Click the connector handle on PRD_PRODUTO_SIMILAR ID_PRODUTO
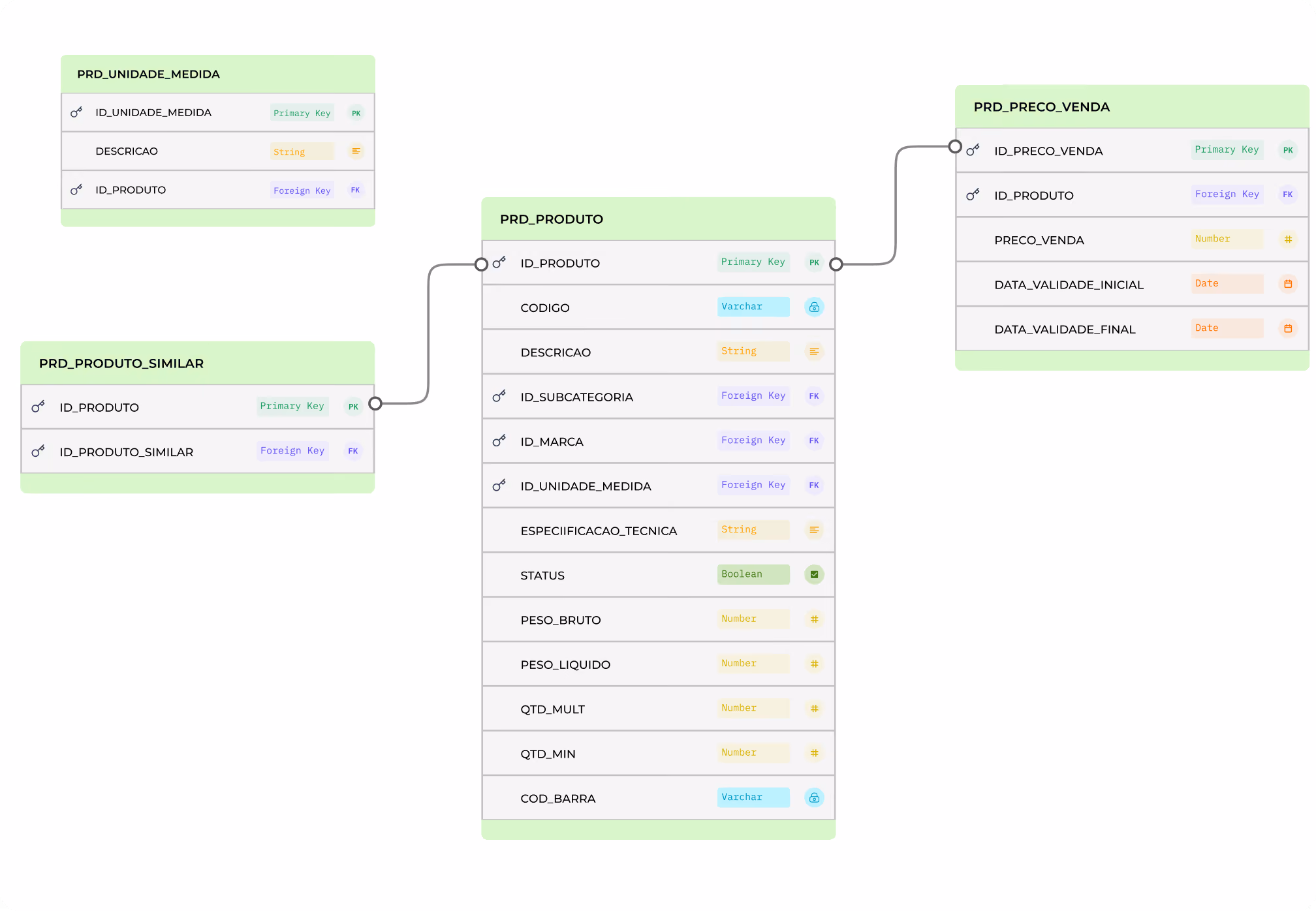The width and height of the screenshot is (1316, 911). [375, 403]
